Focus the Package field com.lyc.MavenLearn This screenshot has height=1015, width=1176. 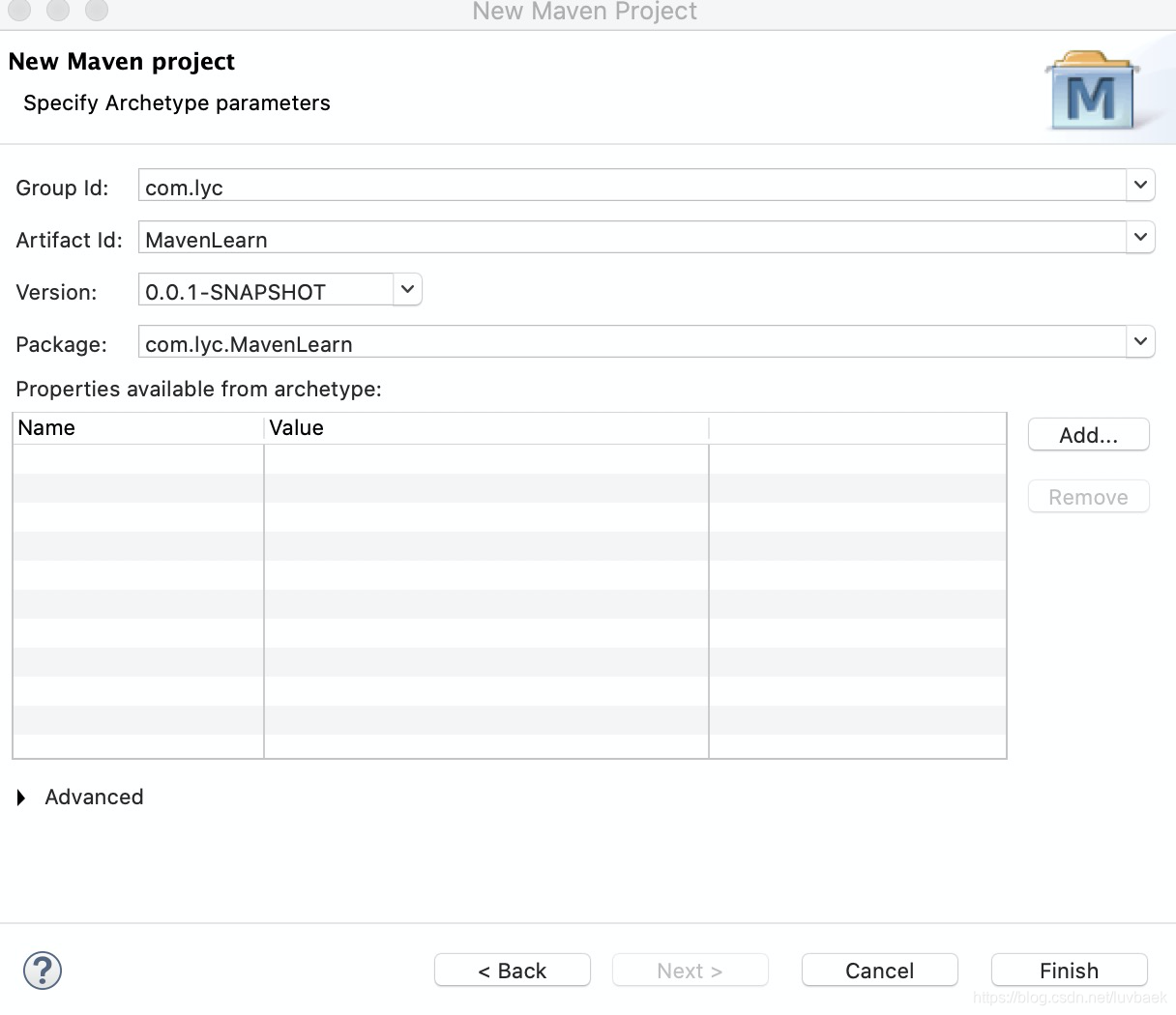click(x=633, y=342)
